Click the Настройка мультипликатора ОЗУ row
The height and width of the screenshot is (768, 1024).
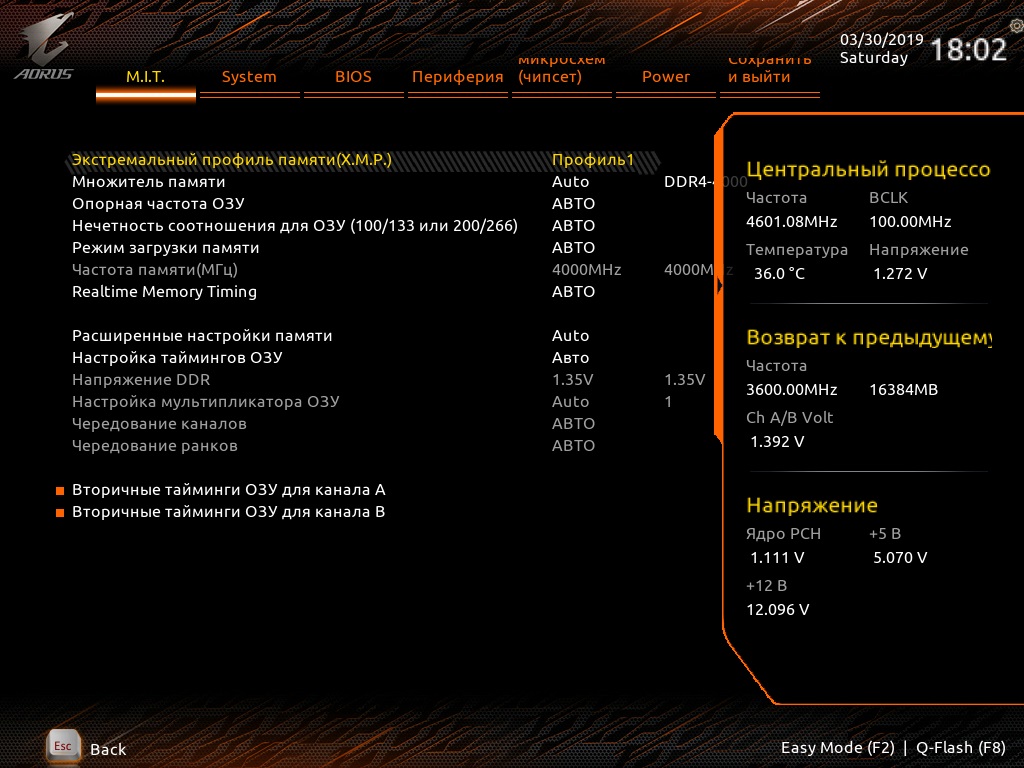206,402
